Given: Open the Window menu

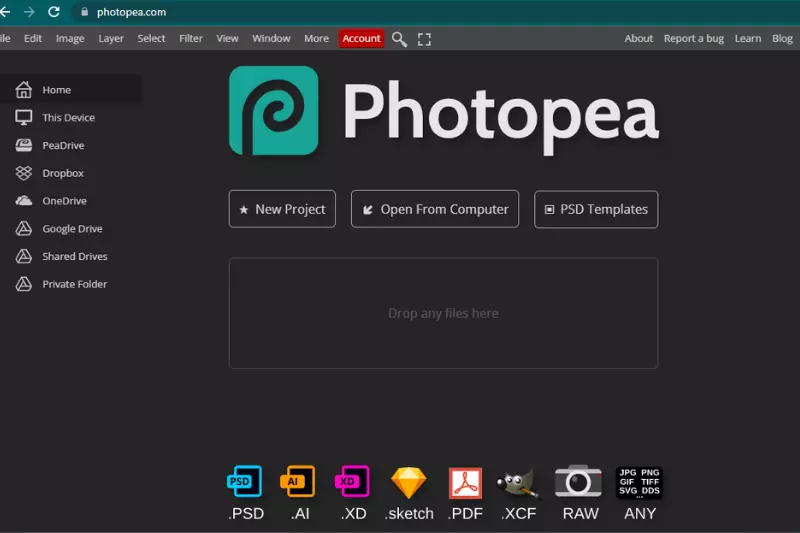Looking at the screenshot, I should point(271,38).
